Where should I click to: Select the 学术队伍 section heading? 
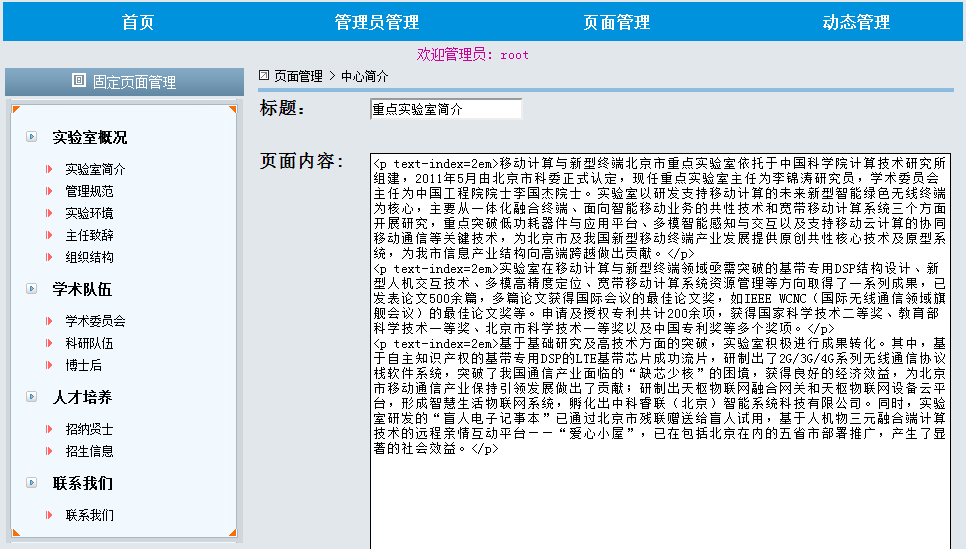click(82, 289)
